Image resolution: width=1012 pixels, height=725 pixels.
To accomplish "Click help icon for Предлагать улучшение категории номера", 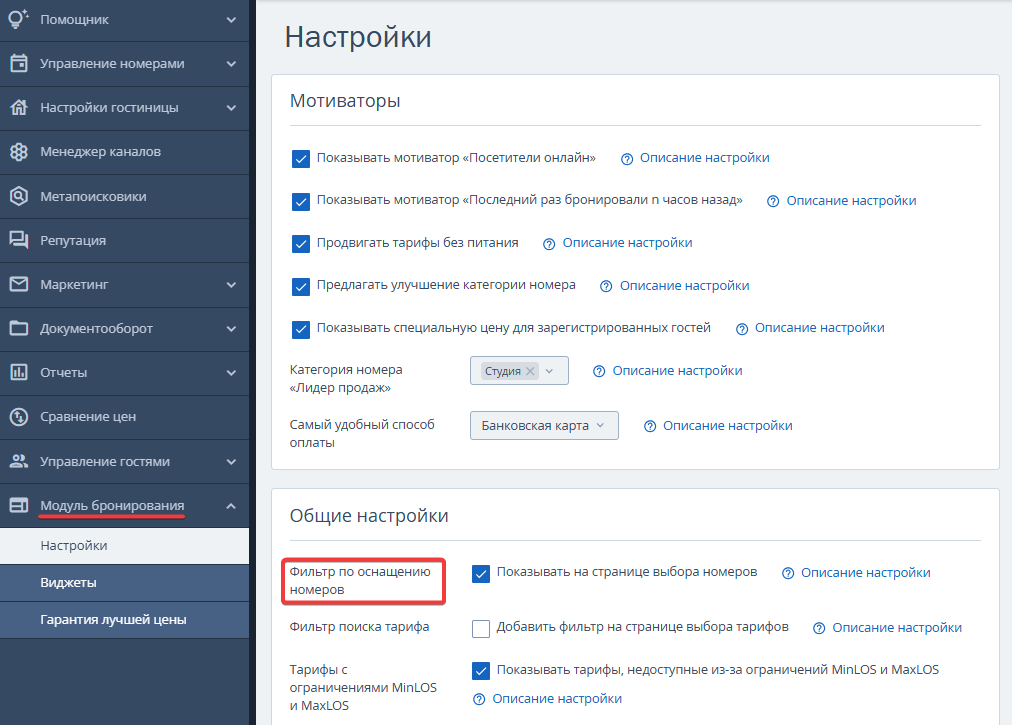I will click(605, 287).
